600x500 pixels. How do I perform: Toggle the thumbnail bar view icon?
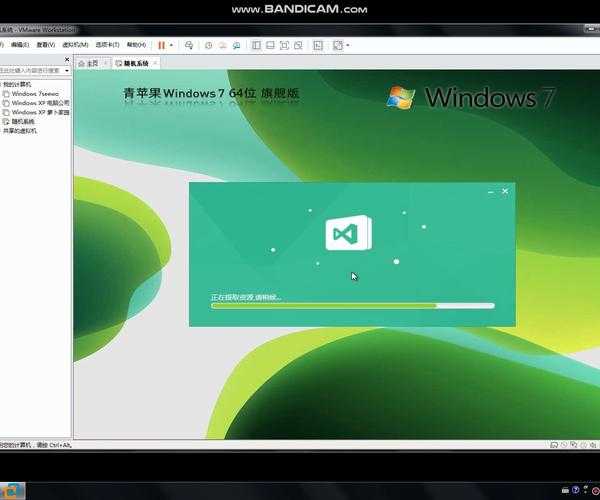(x=270, y=45)
